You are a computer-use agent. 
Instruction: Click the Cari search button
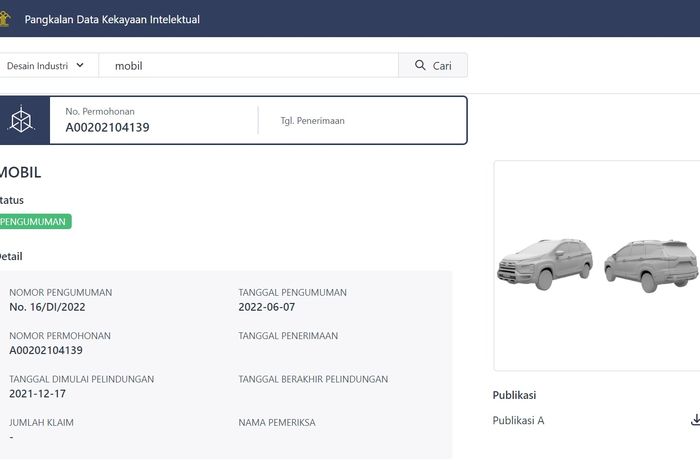click(x=433, y=66)
